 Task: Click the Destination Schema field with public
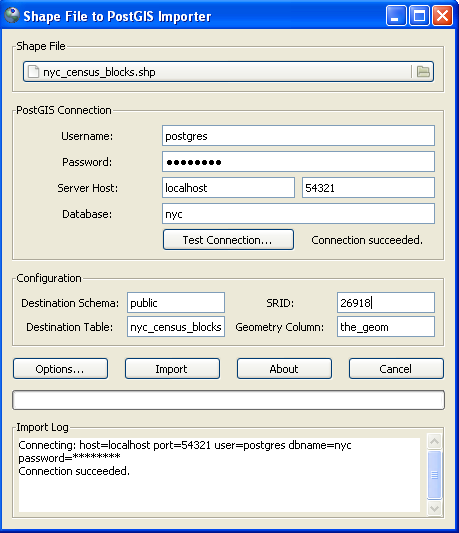tap(176, 303)
